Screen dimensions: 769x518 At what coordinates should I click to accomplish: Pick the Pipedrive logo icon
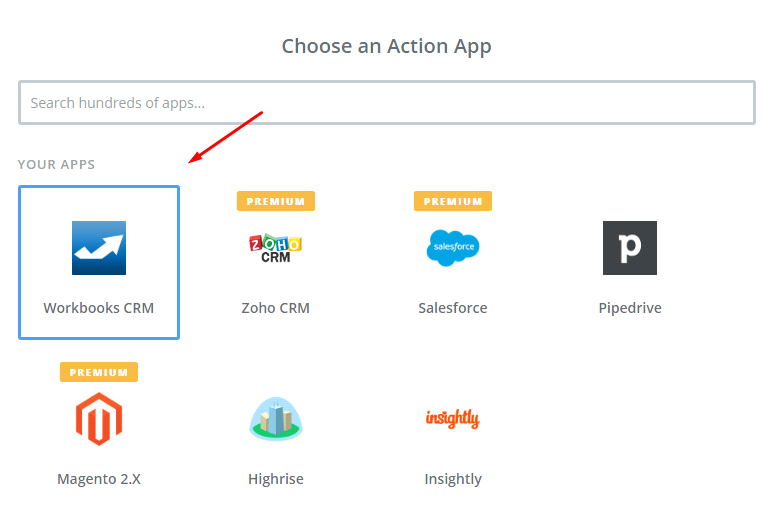pyautogui.click(x=630, y=248)
